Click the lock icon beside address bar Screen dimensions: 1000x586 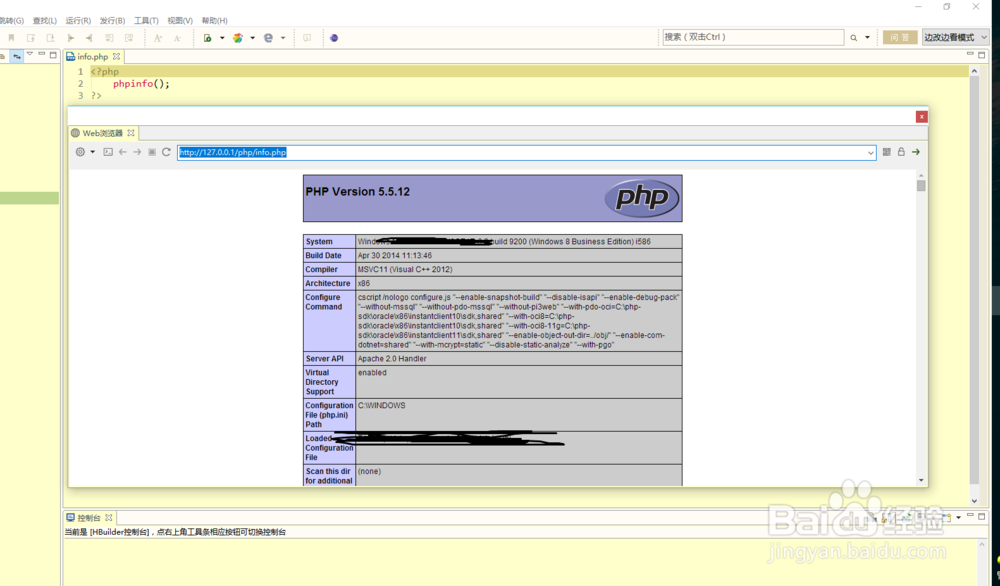pyautogui.click(x=901, y=152)
